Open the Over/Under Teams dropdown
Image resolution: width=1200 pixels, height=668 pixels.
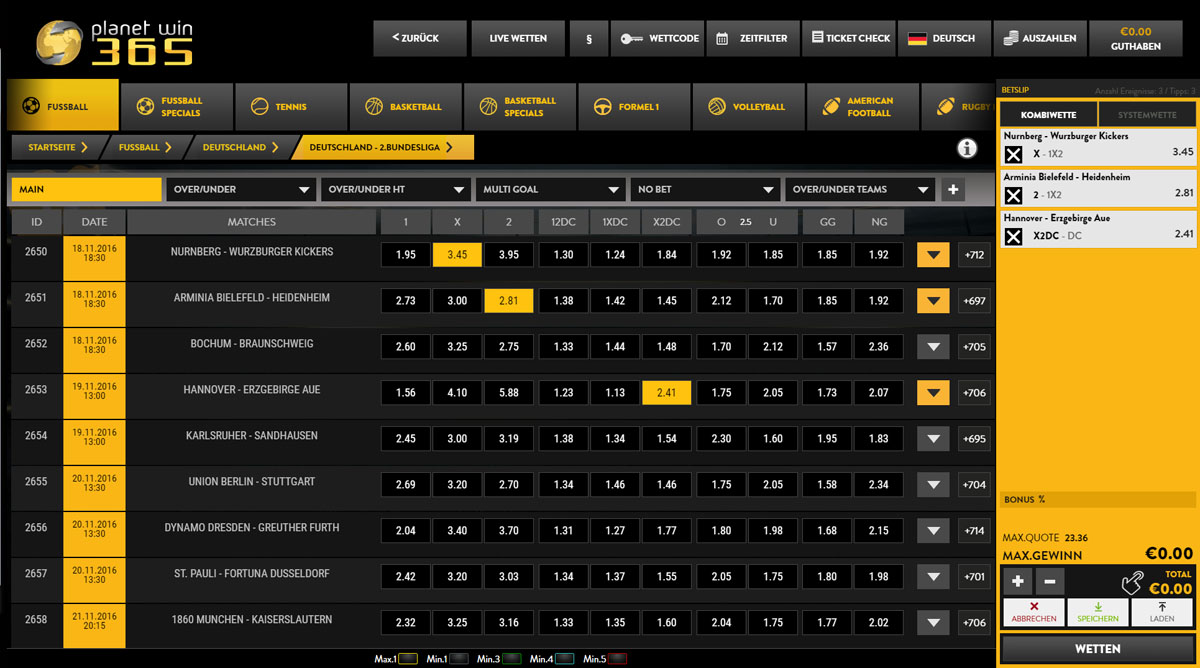[x=859, y=189]
